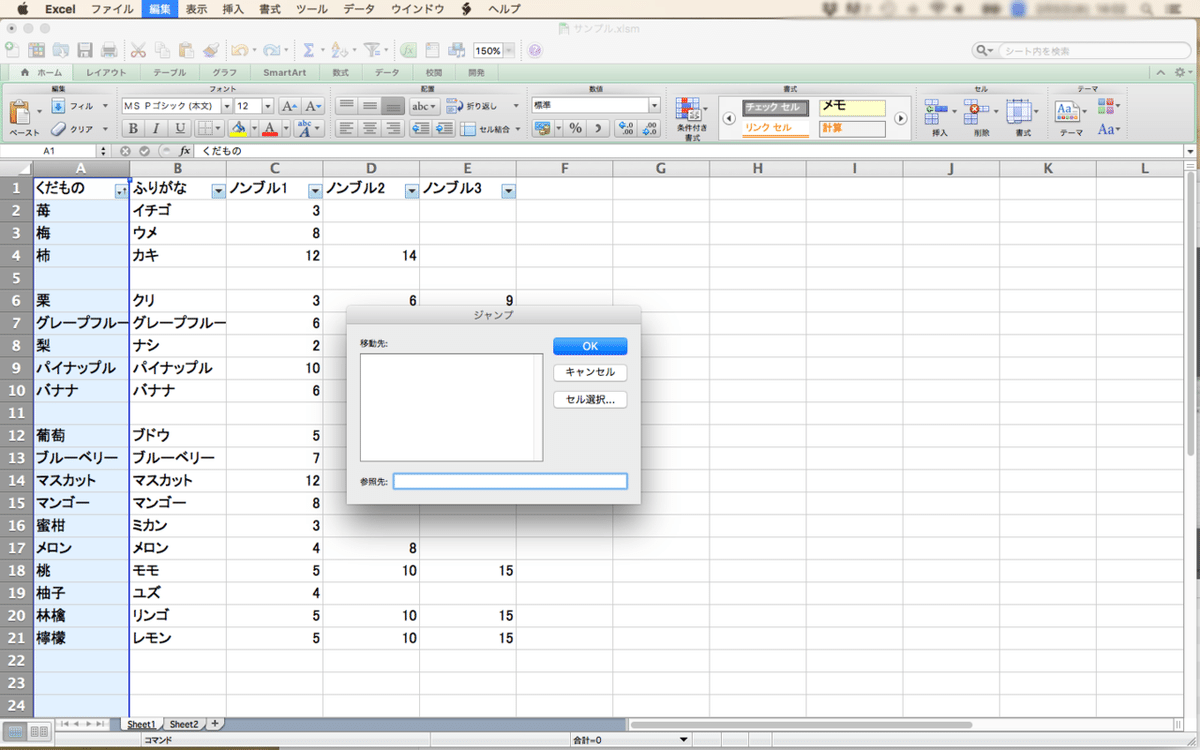
Task: Open the ノンブル3 column filter dropdown
Action: [x=508, y=191]
